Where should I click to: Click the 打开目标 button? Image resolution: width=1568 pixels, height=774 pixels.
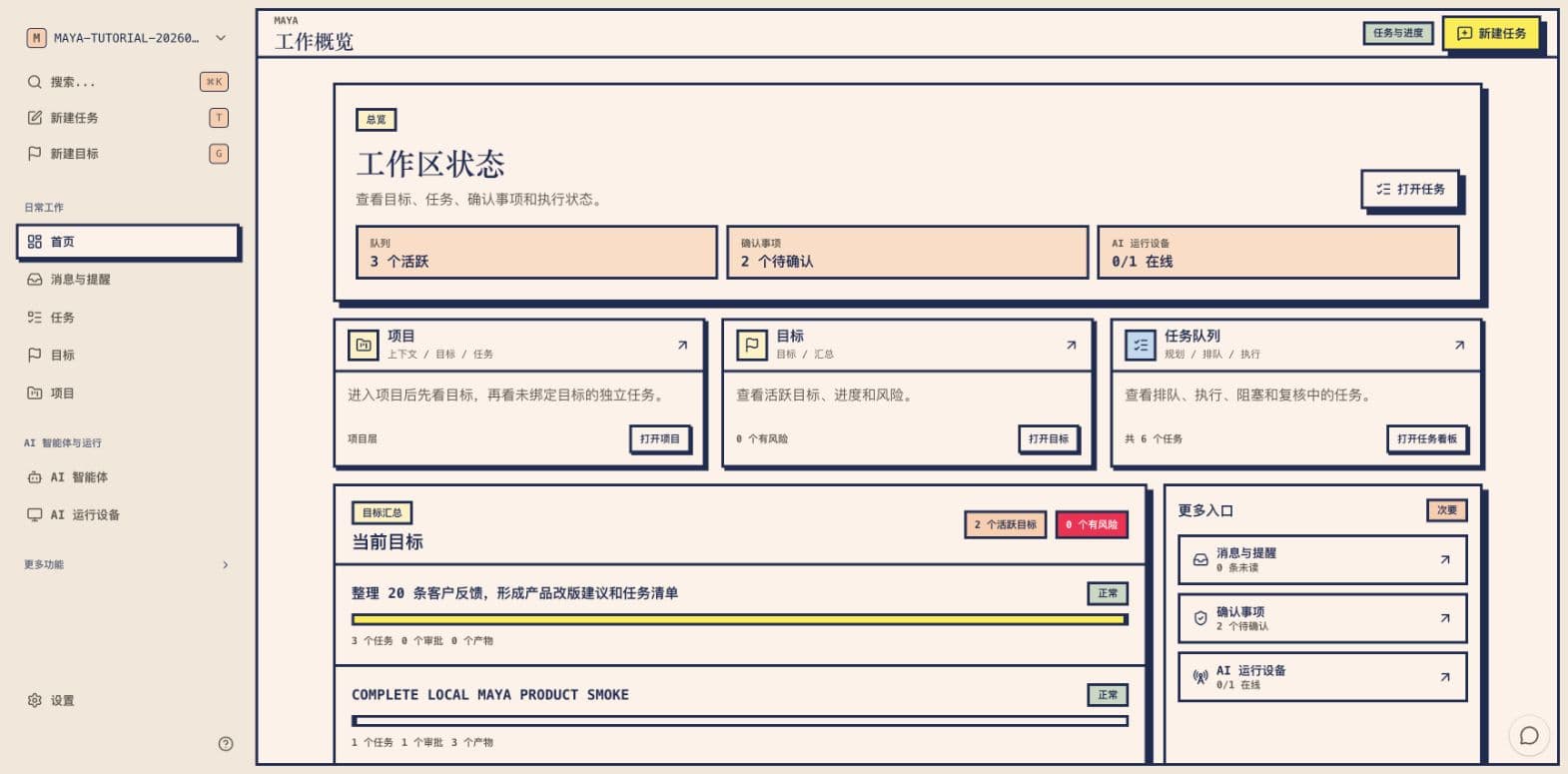point(1048,438)
